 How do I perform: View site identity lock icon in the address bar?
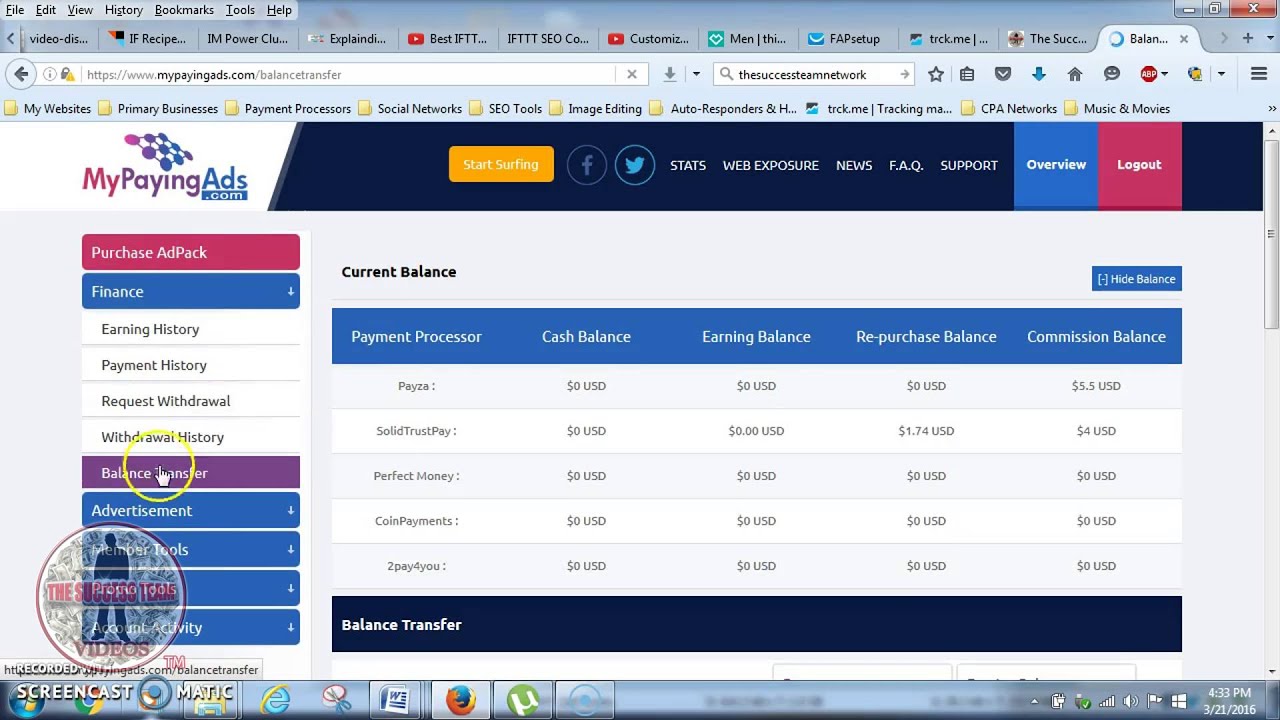[67, 74]
